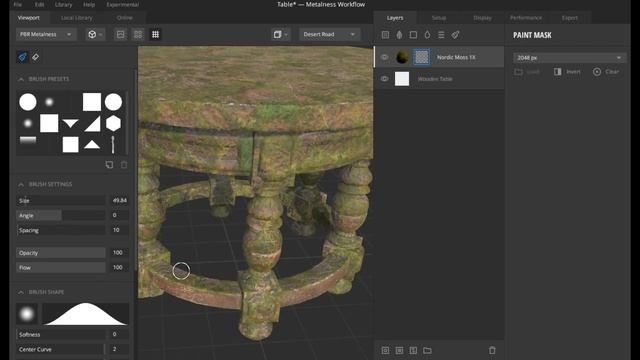Select the Nordic Moss material sphere thumbnail

tap(402, 57)
